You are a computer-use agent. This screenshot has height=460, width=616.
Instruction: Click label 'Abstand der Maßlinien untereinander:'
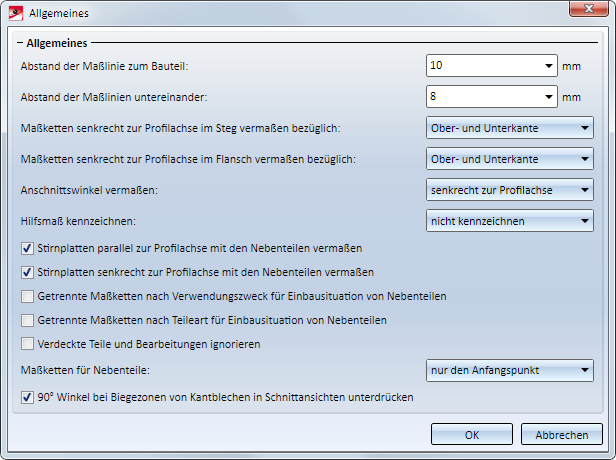pyautogui.click(x=114, y=97)
